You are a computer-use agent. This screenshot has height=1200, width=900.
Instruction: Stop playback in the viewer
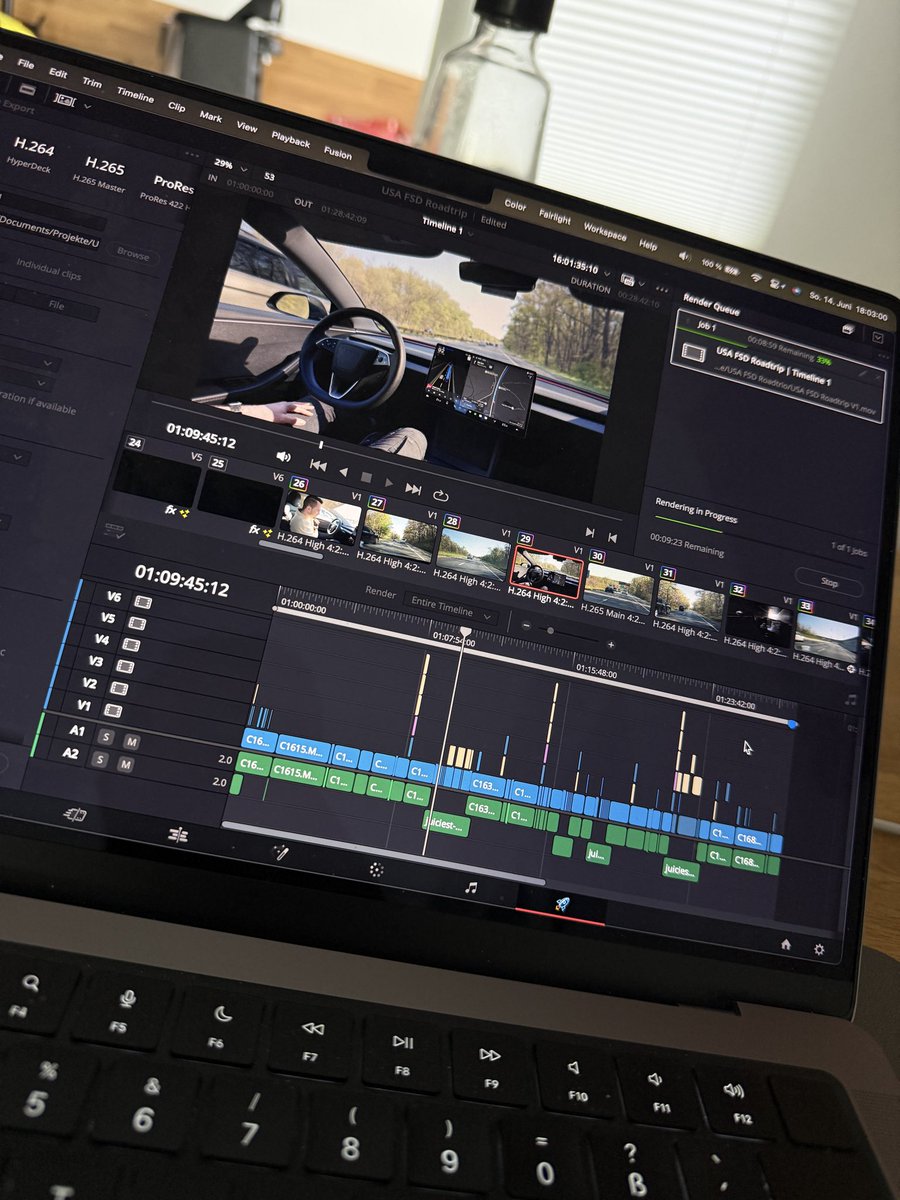coord(366,477)
